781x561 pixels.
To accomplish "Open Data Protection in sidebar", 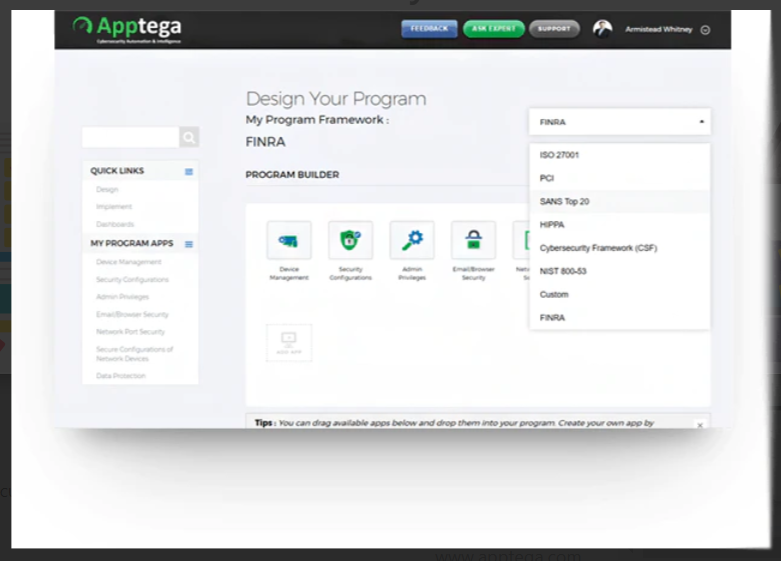I will pyautogui.click(x=121, y=376).
